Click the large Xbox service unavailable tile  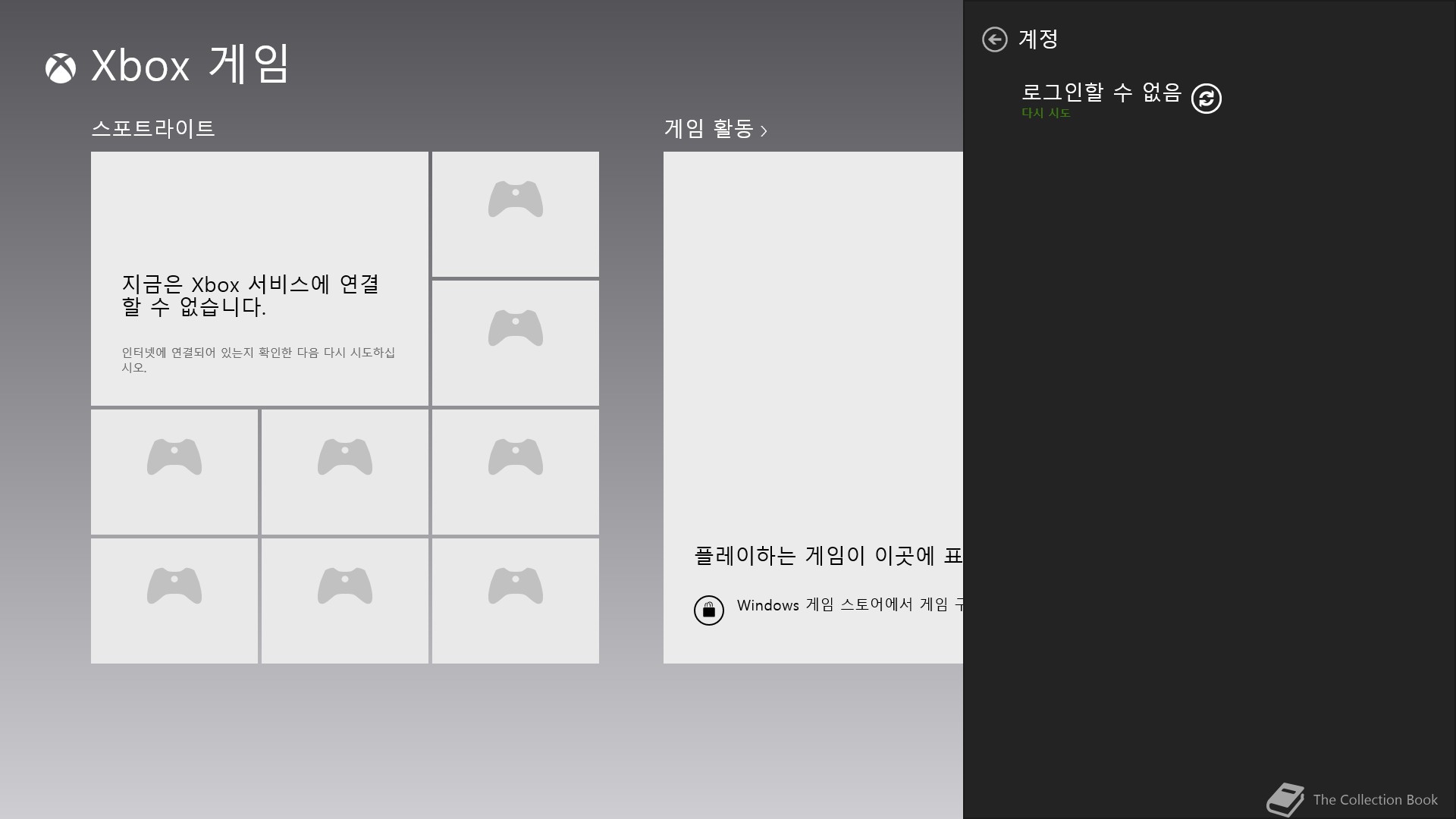tap(259, 278)
